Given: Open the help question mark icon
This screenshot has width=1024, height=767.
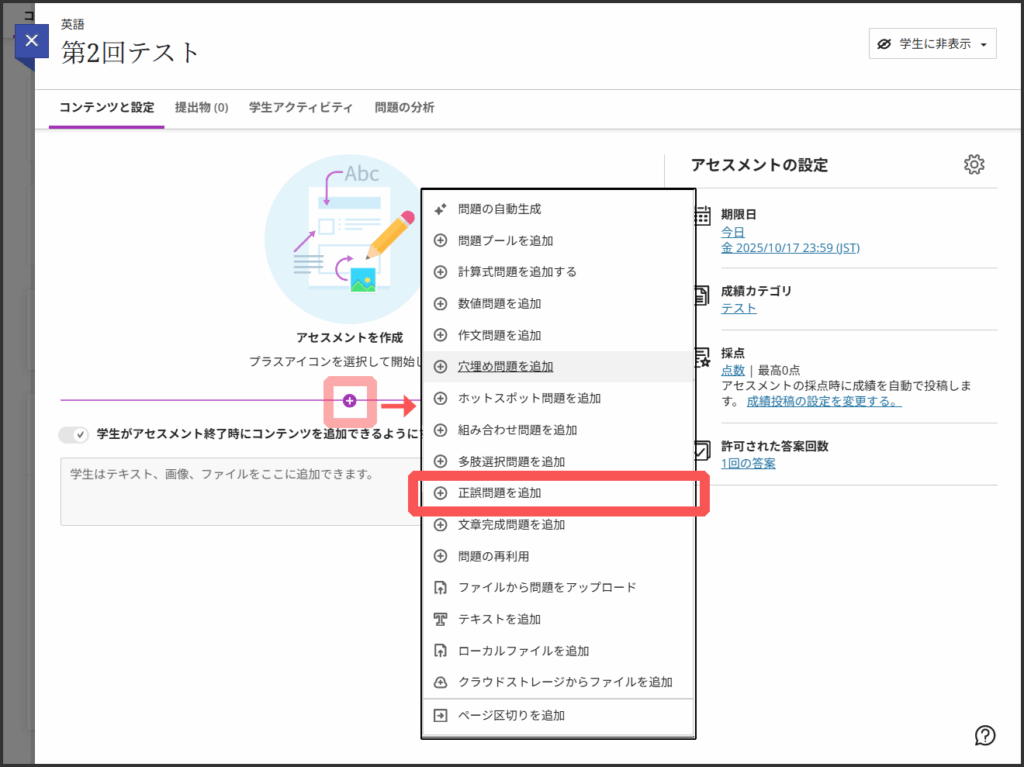Looking at the screenshot, I should [984, 735].
